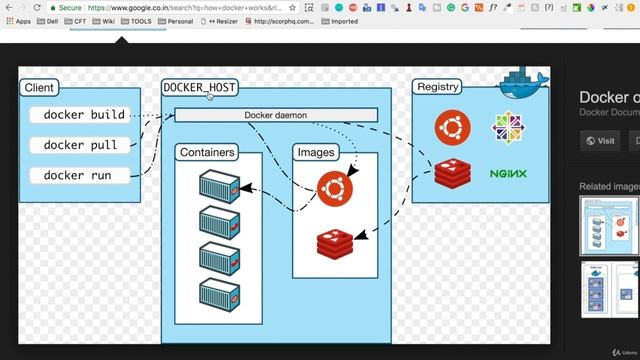This screenshot has height=360, width=640.
Task: Select the first related image thumbnail
Action: (x=609, y=225)
